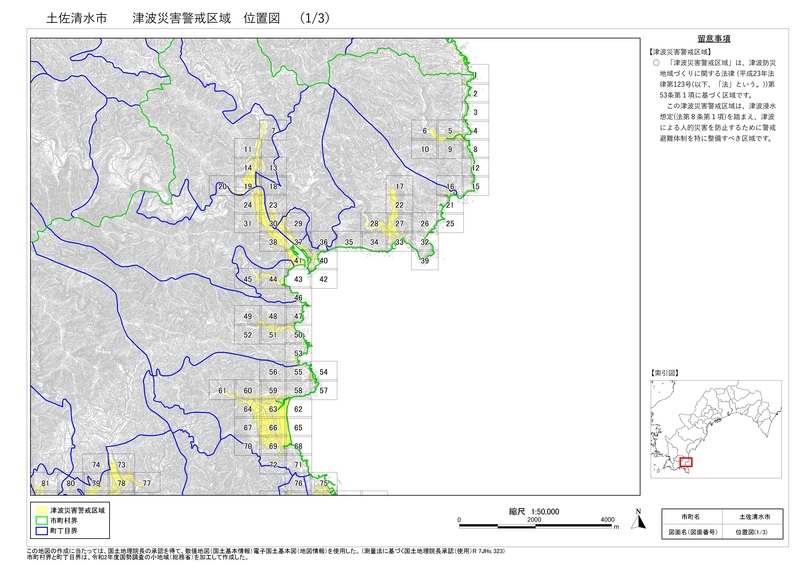Screen dimensions: 800x566
Task: Click grid cell 17 on the map
Action: tap(399, 187)
